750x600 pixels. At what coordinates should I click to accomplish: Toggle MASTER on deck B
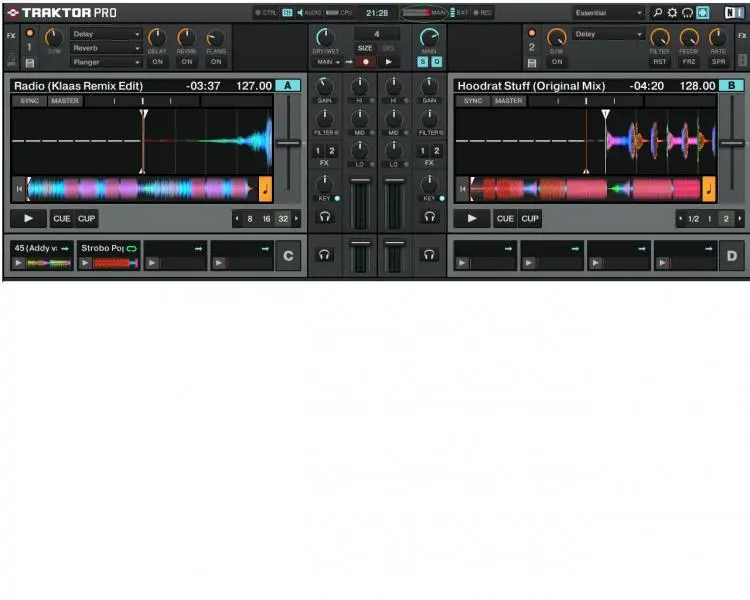(508, 101)
